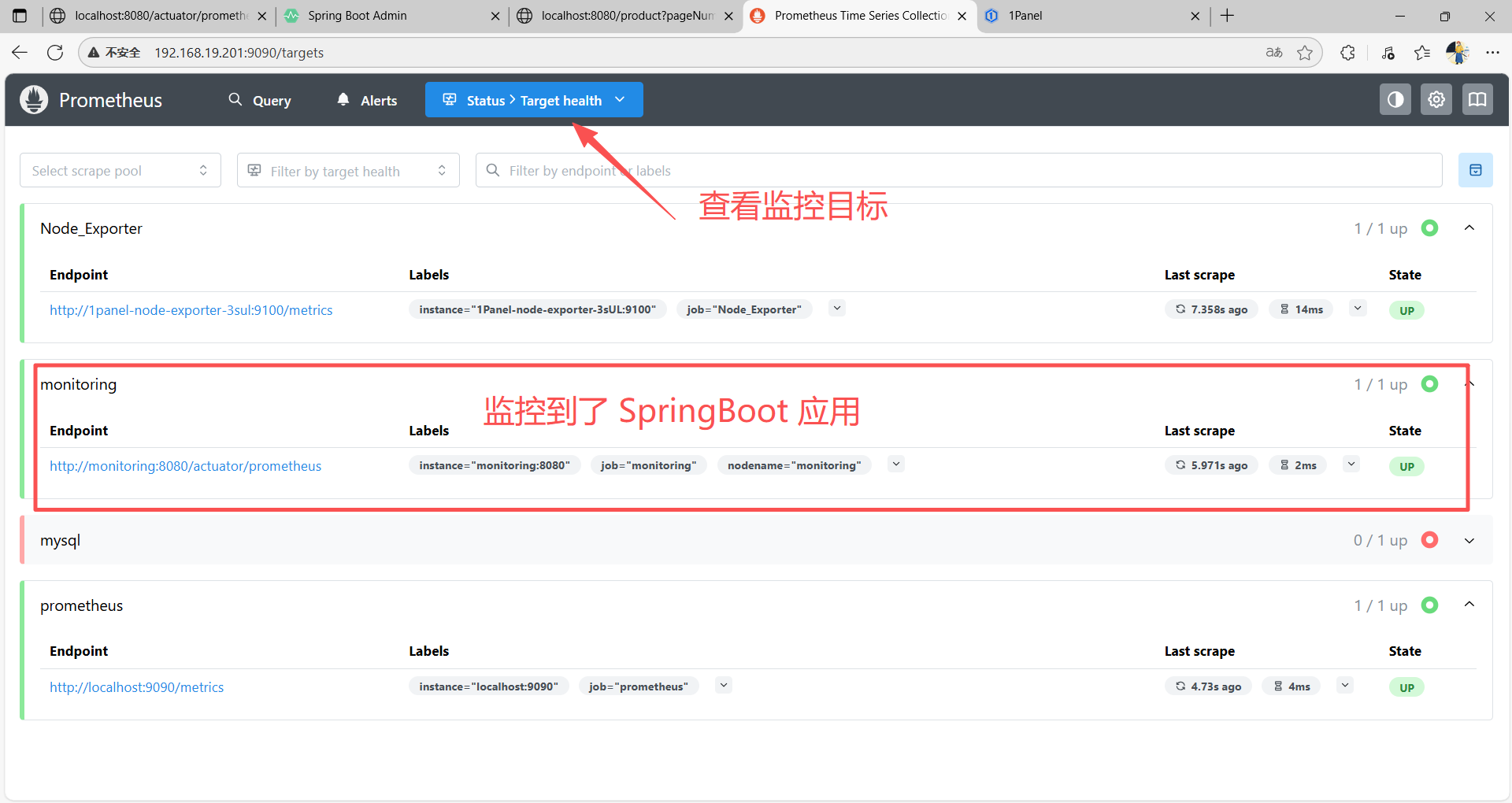1512x803 pixels.
Task: Expand scrape details for prometheus row
Action: (x=1345, y=686)
